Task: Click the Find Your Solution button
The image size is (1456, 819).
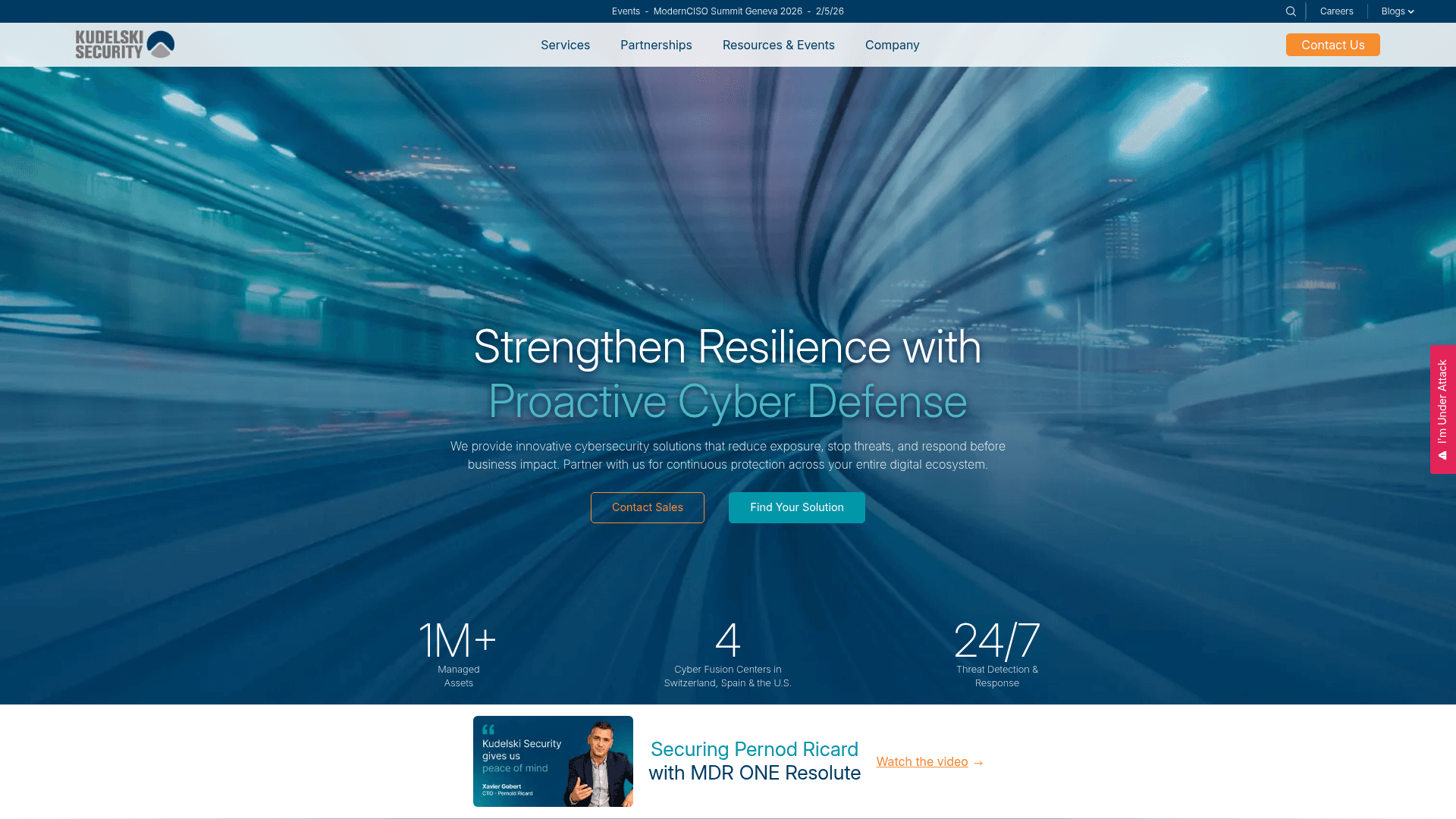Action: tap(796, 507)
